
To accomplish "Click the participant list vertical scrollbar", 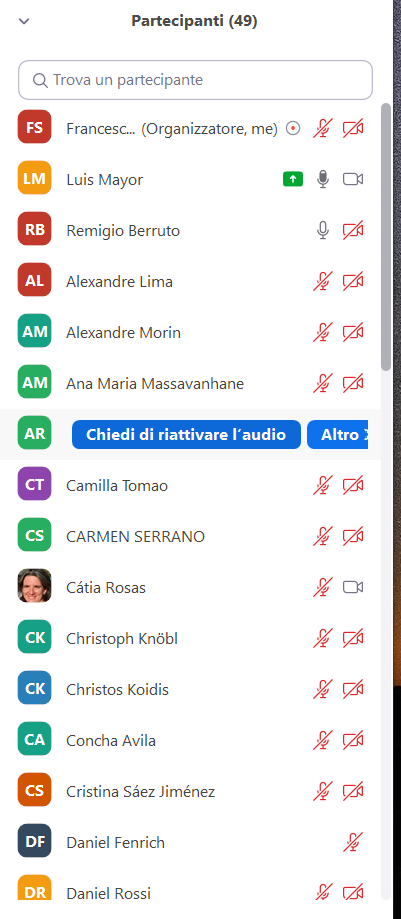I will [386, 237].
